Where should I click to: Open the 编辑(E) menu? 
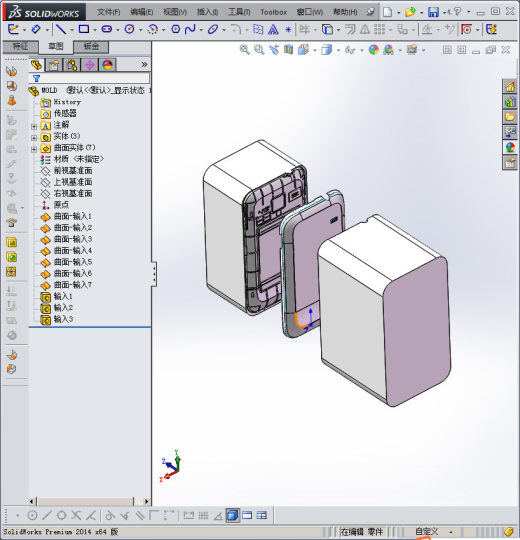tap(142, 12)
